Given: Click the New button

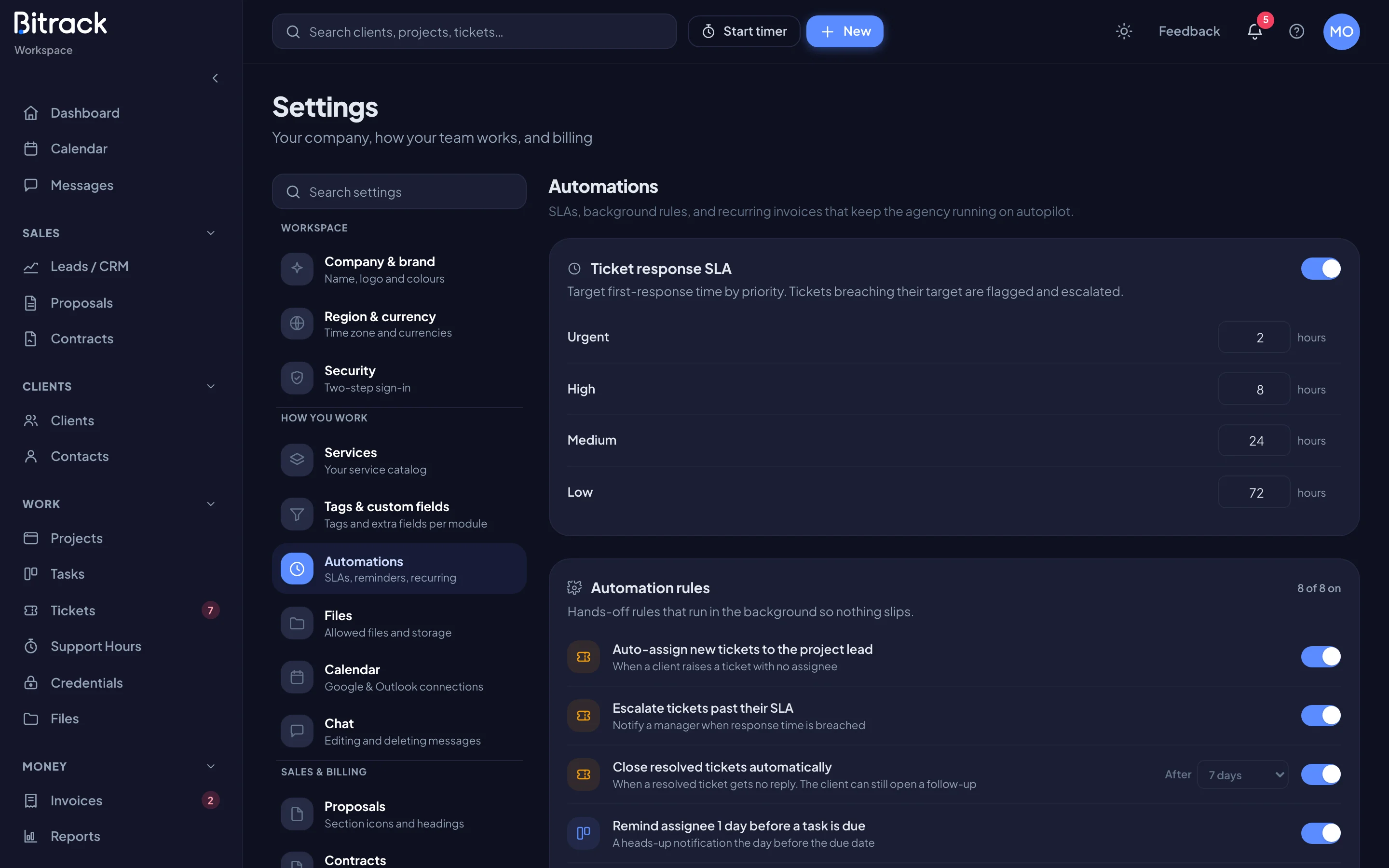Looking at the screenshot, I should point(844,31).
